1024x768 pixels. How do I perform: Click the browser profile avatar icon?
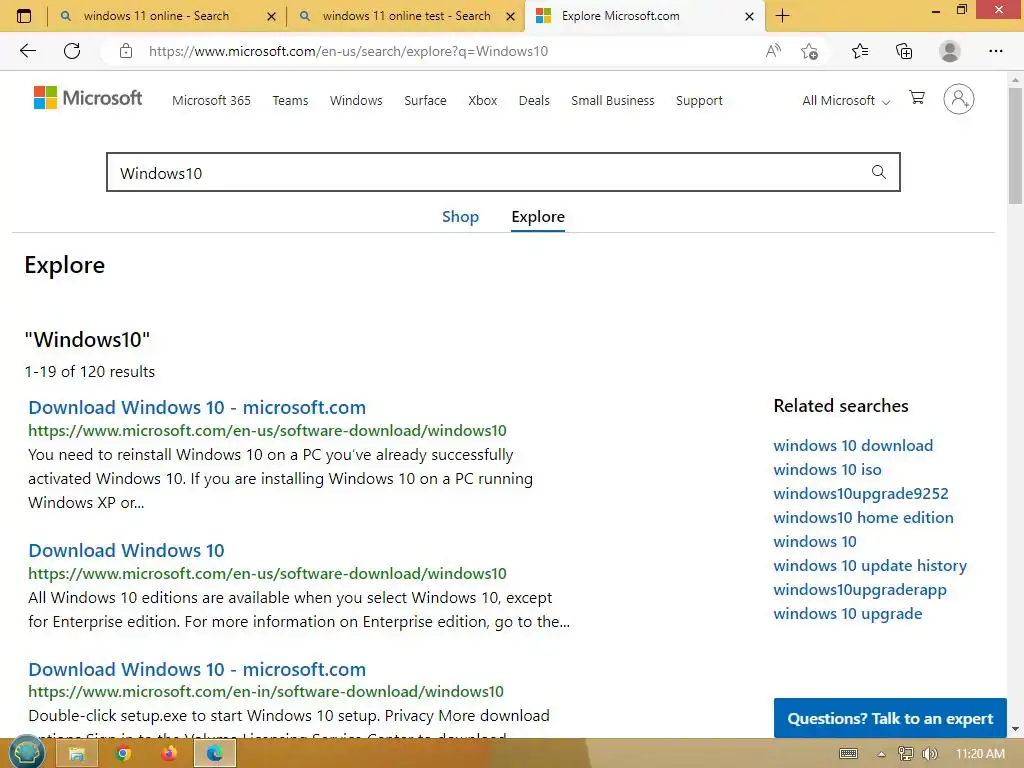[x=950, y=51]
